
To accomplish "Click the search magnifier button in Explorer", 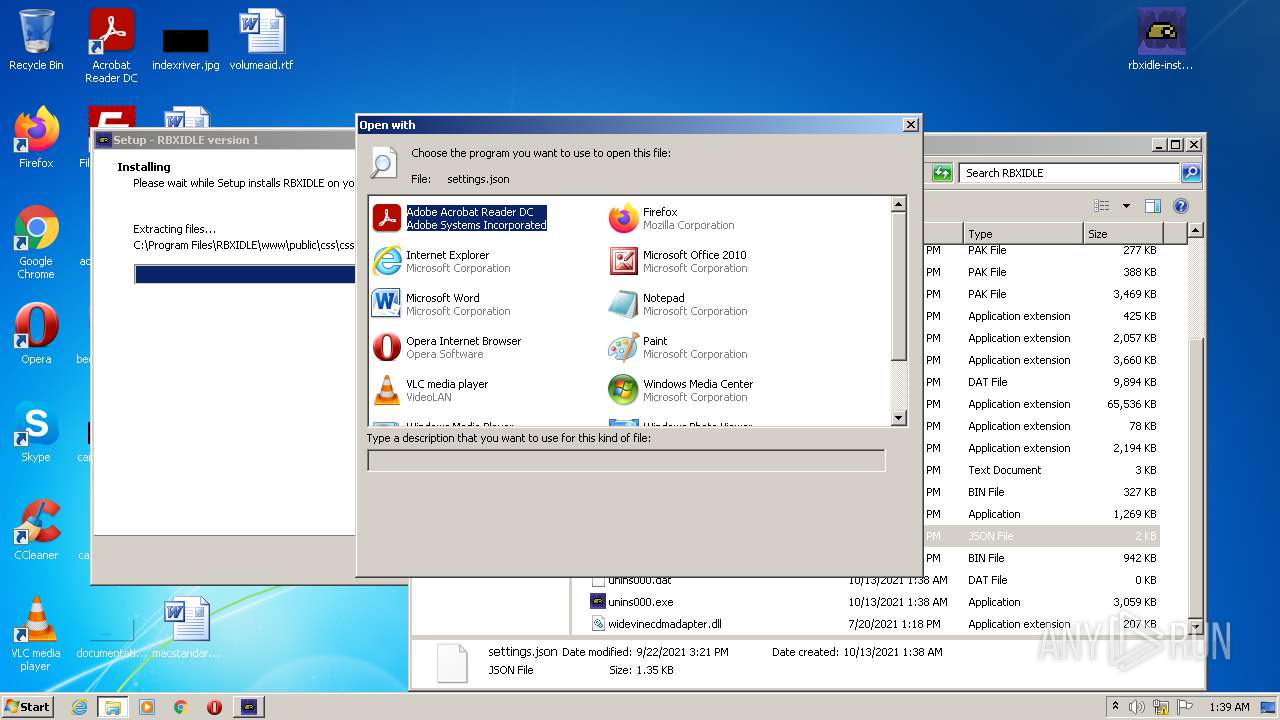I will pos(1191,173).
